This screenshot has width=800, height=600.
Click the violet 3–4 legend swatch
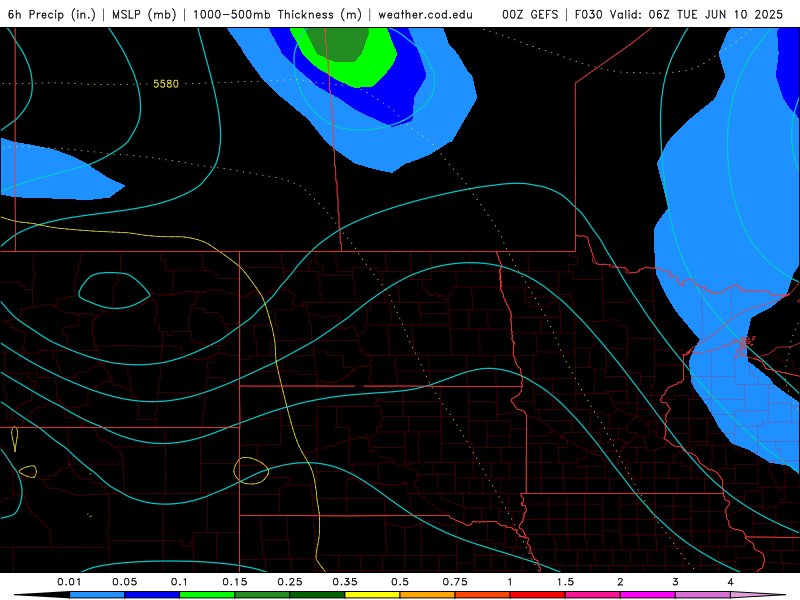703,595
